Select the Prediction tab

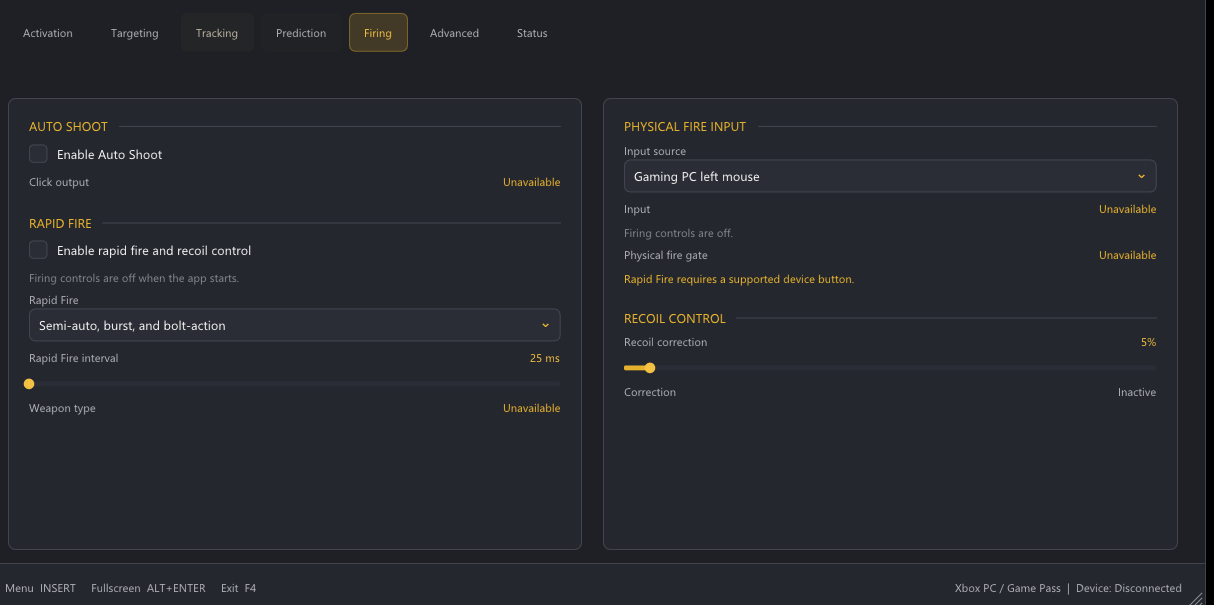click(301, 33)
